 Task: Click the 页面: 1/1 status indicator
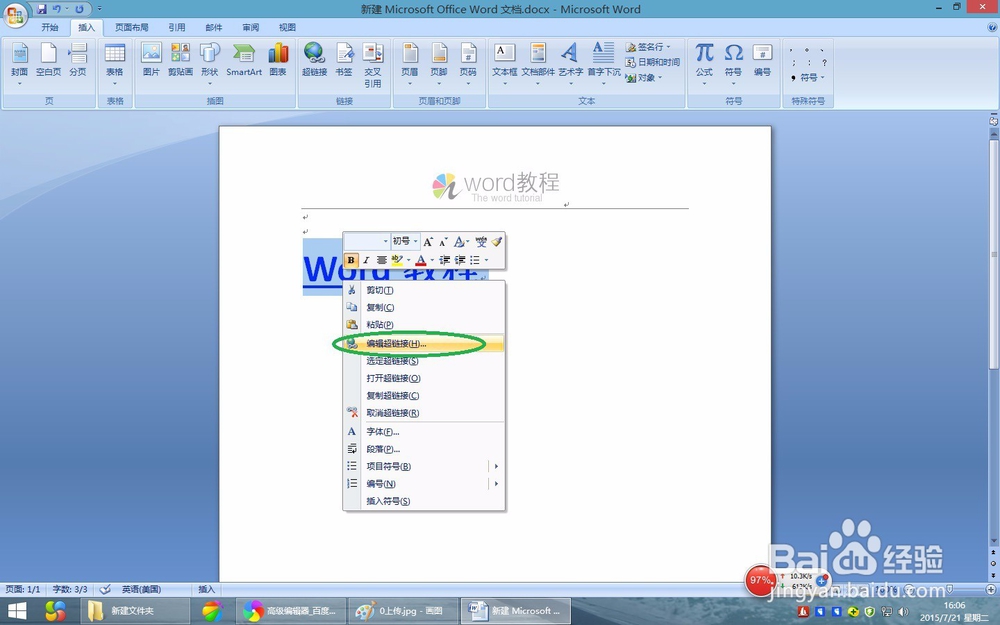tap(23, 589)
